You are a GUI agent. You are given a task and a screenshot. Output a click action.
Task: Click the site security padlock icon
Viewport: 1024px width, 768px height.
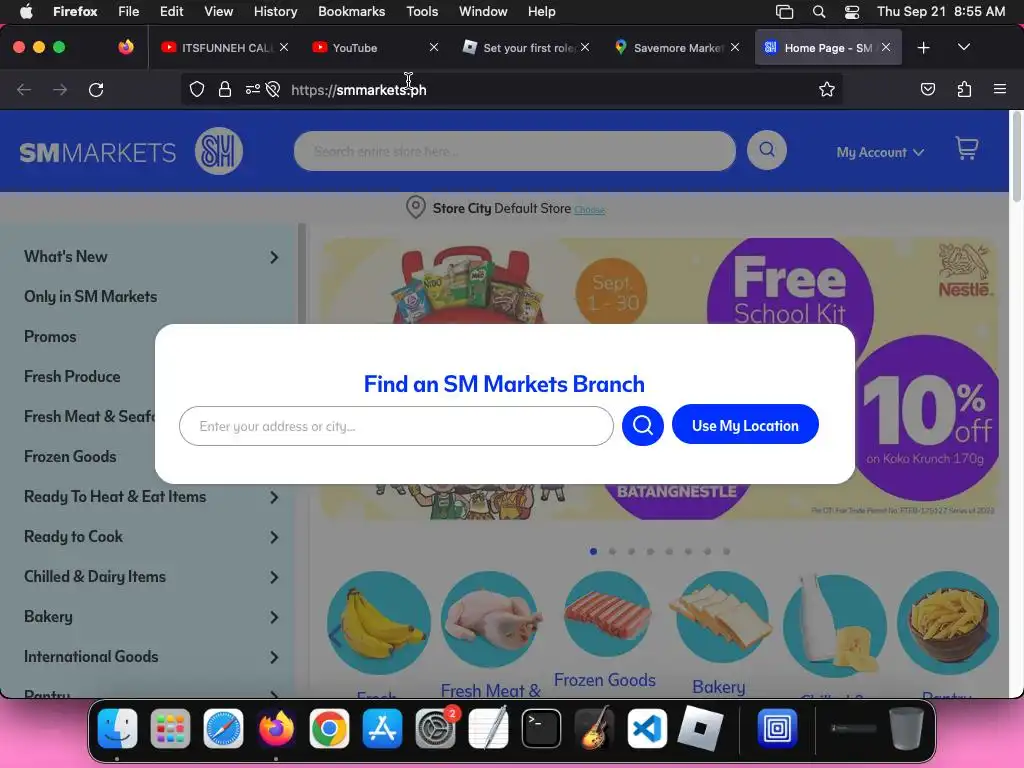click(x=225, y=89)
